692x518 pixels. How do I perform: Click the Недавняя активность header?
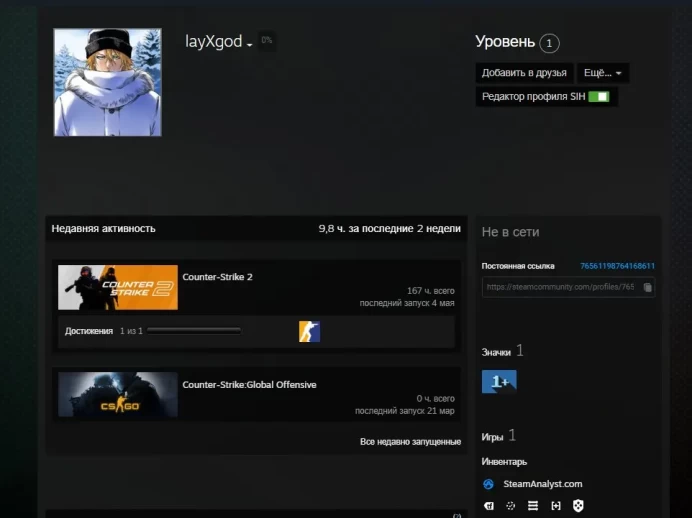103,229
